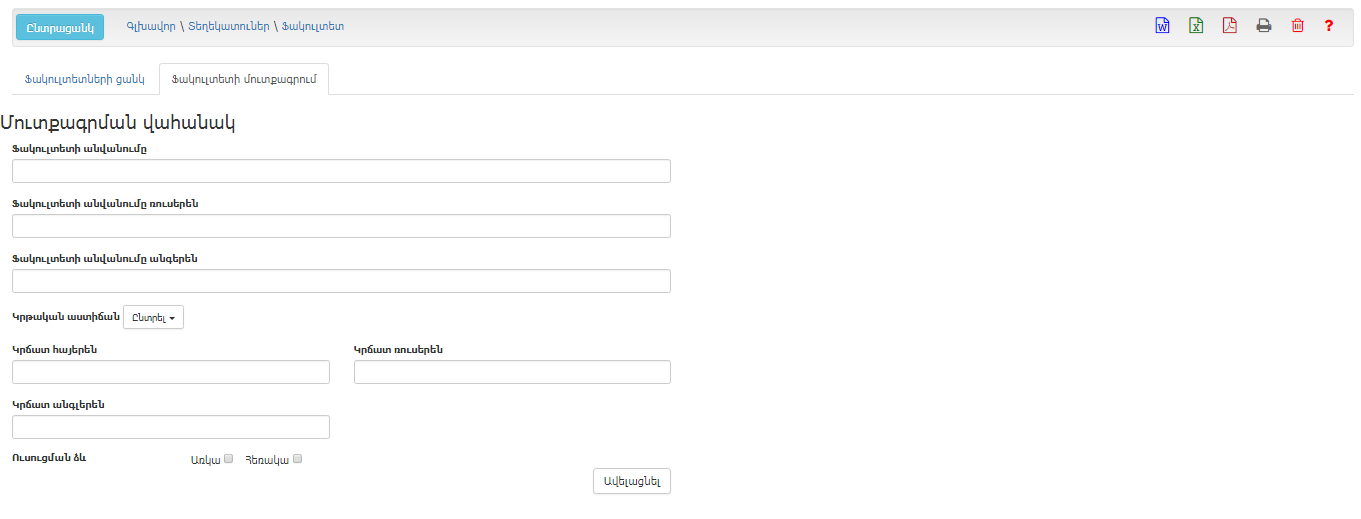Click the Կրճատ ռուսերեն input field
This screenshot has height=519, width=1361.
512,372
